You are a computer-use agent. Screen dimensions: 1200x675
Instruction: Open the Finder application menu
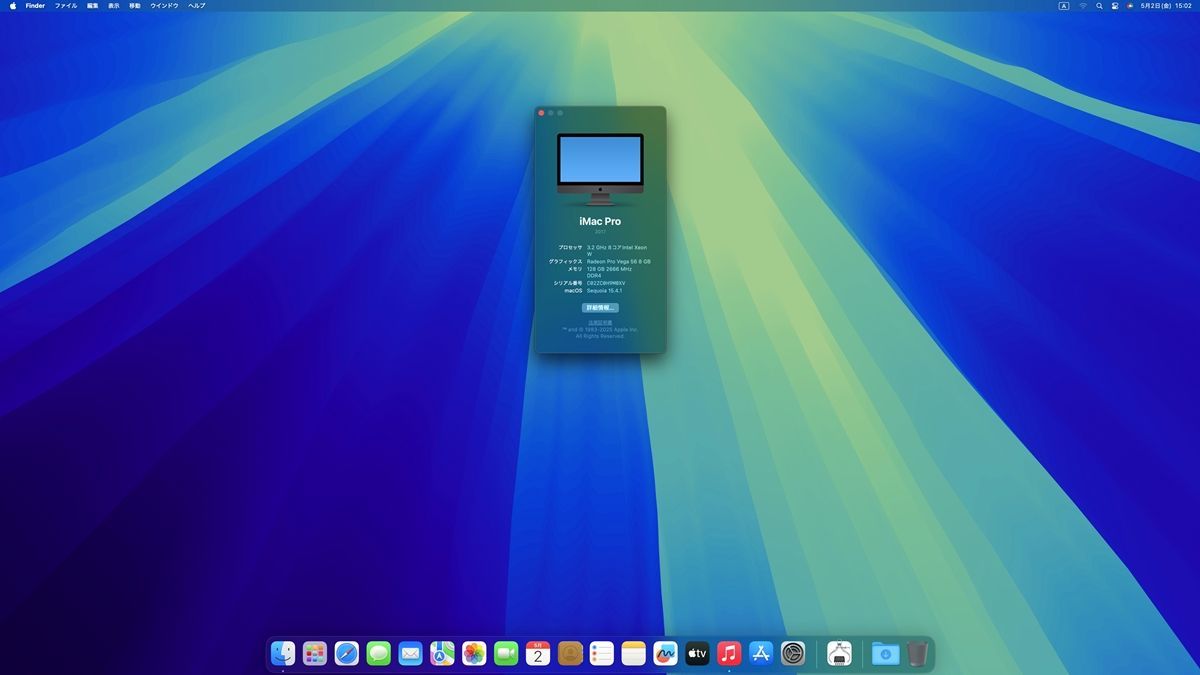point(36,6)
